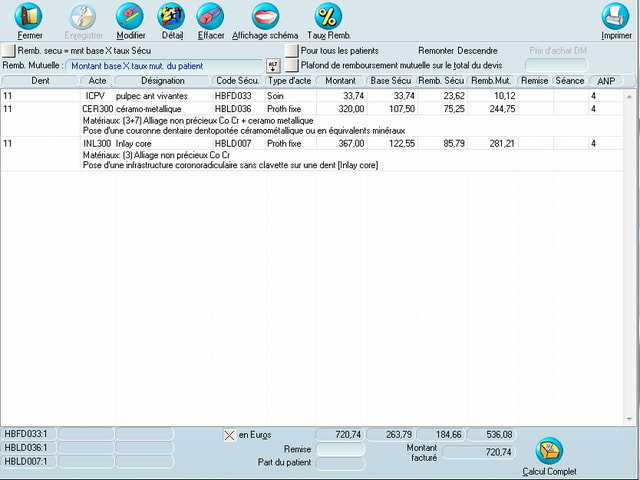Click the Modifier toolbar icon

pyautogui.click(x=131, y=16)
